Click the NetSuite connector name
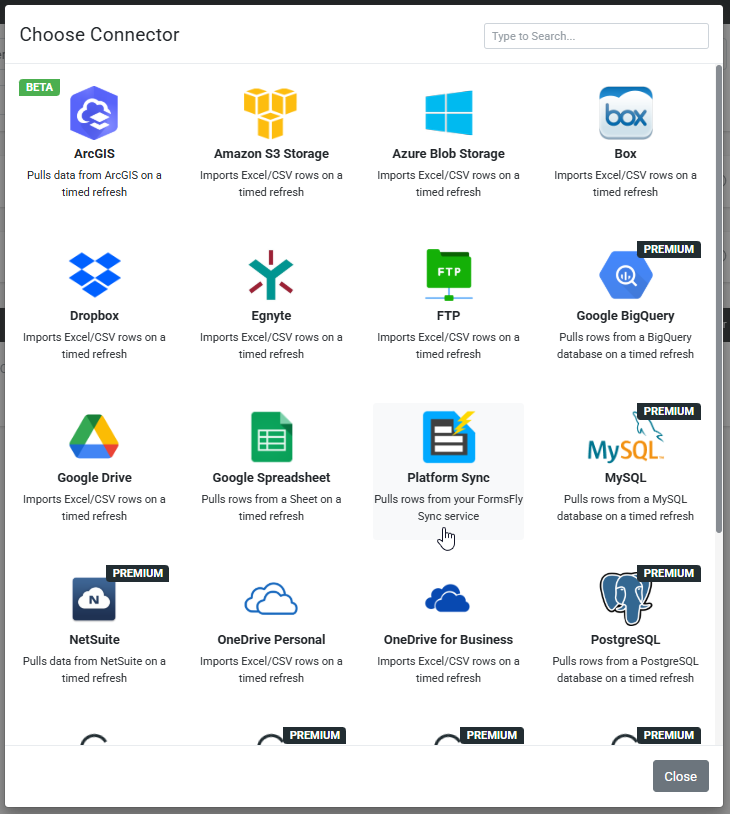730x814 pixels. coord(94,640)
